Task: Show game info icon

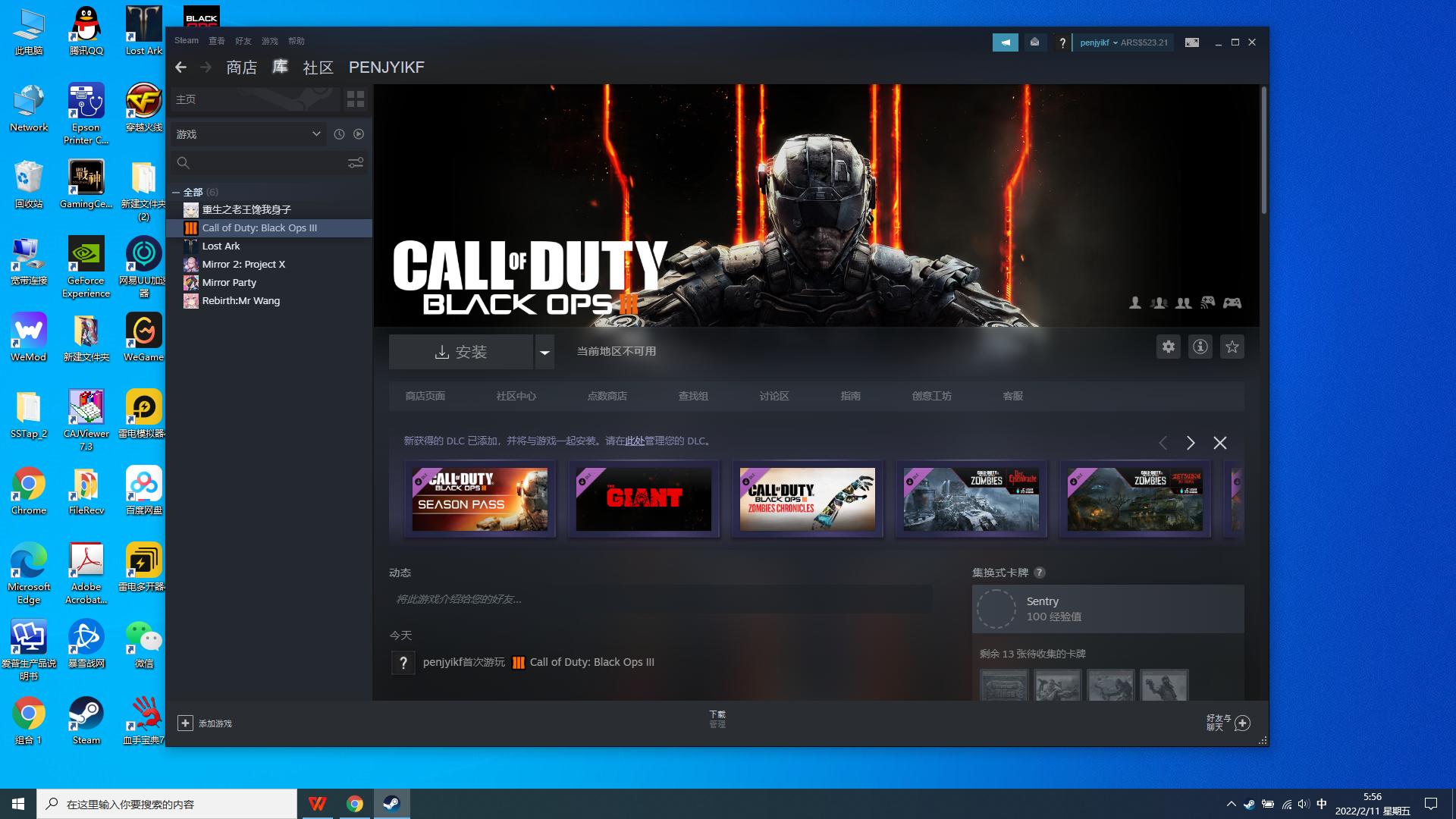Action: [x=1200, y=347]
